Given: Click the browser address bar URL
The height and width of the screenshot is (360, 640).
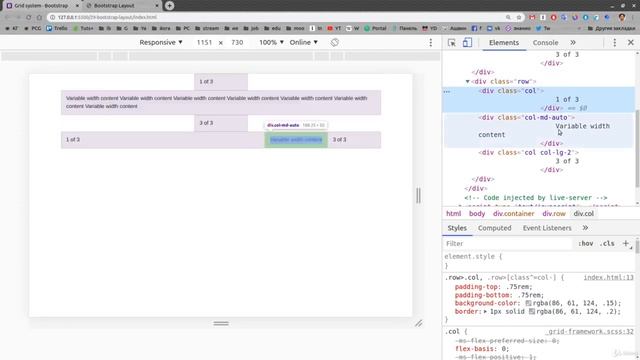Looking at the screenshot, I should tap(107, 17).
